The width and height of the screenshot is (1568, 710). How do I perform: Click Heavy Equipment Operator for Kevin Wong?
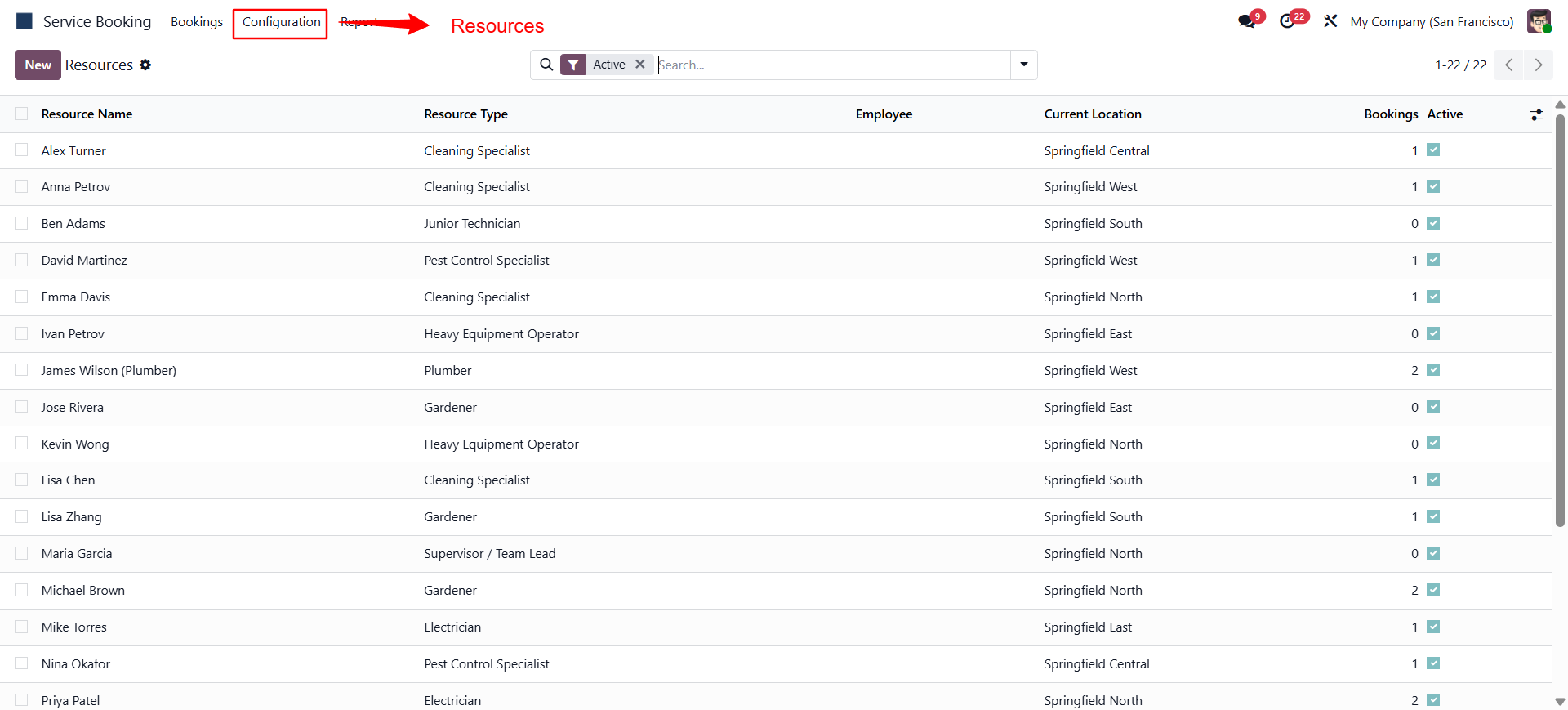[x=501, y=444]
